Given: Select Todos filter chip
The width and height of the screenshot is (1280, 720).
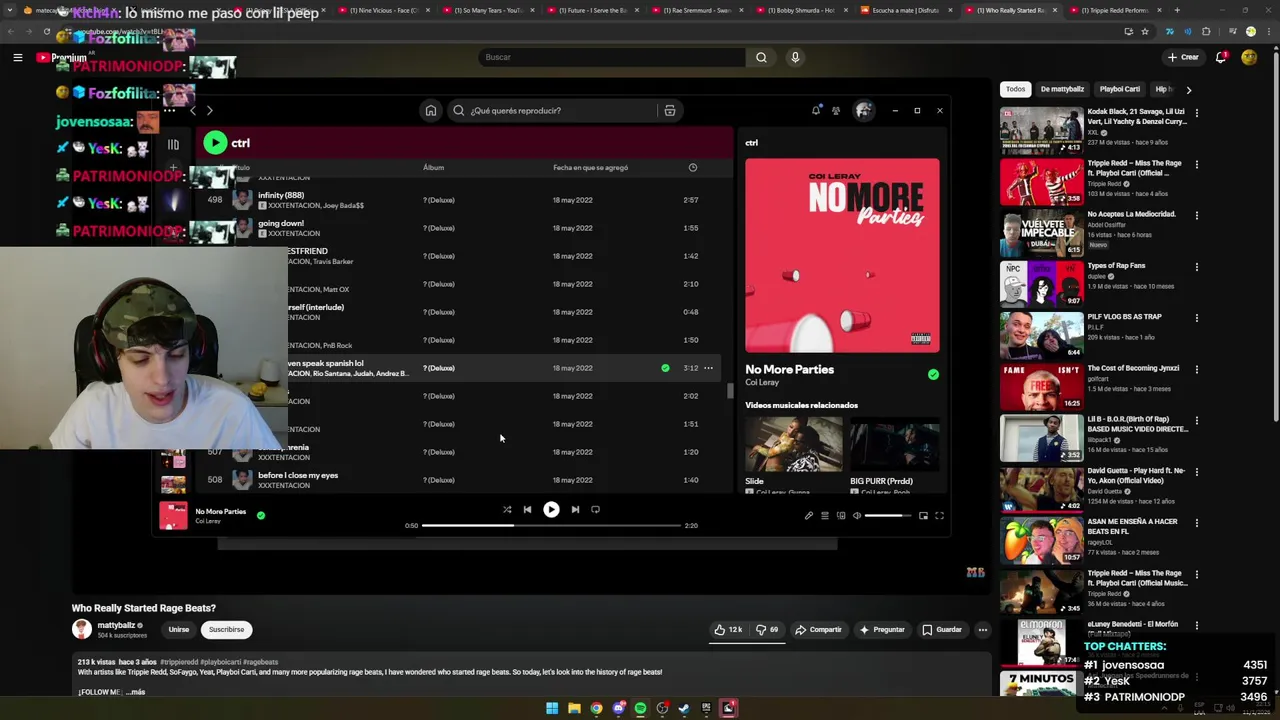Looking at the screenshot, I should (1015, 89).
